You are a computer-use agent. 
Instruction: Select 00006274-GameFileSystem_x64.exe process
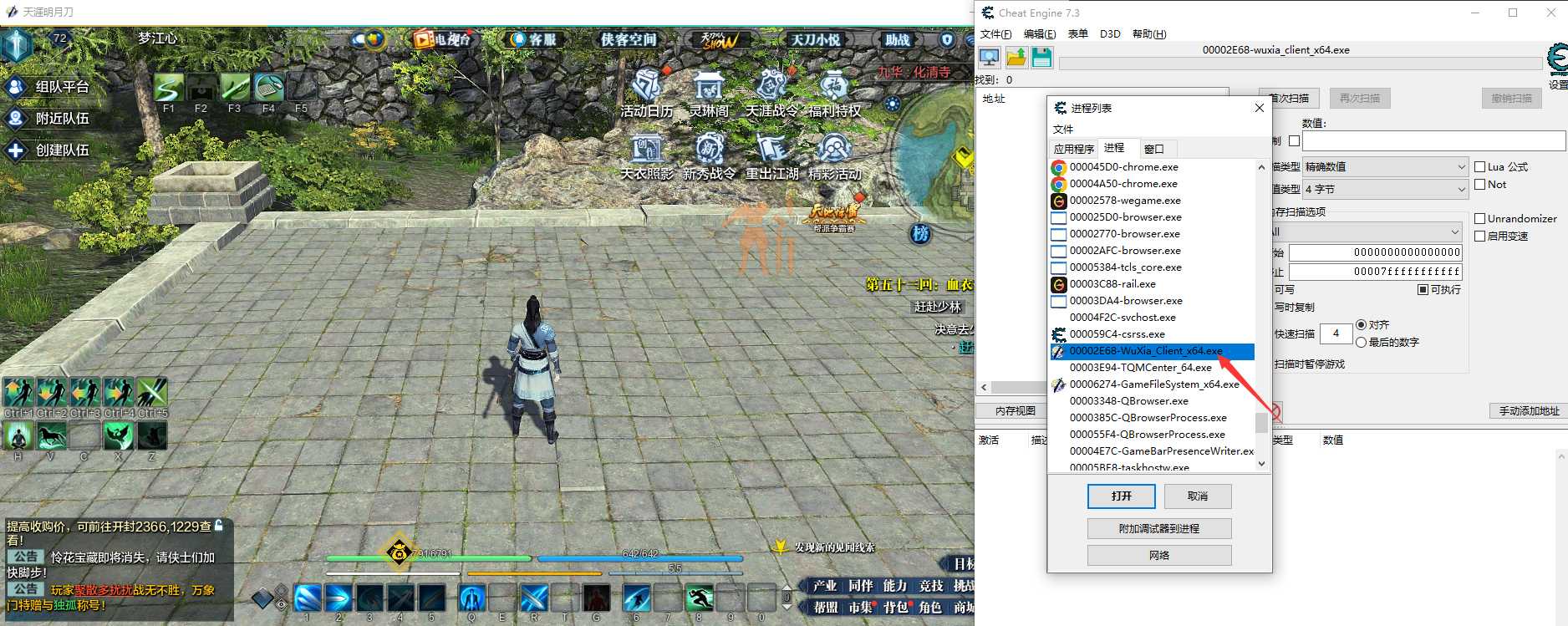1152,384
